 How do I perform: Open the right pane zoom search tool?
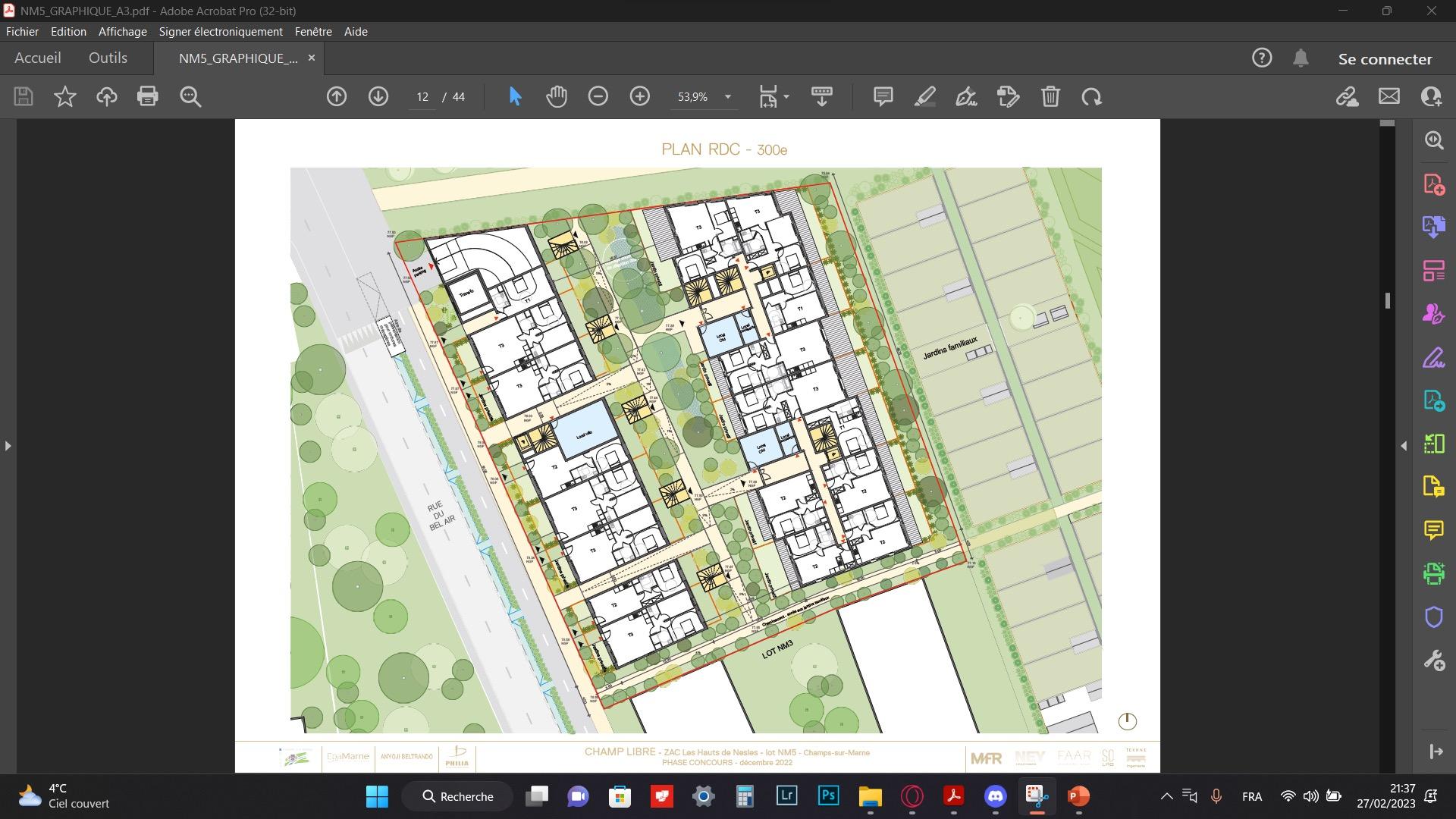[1434, 140]
